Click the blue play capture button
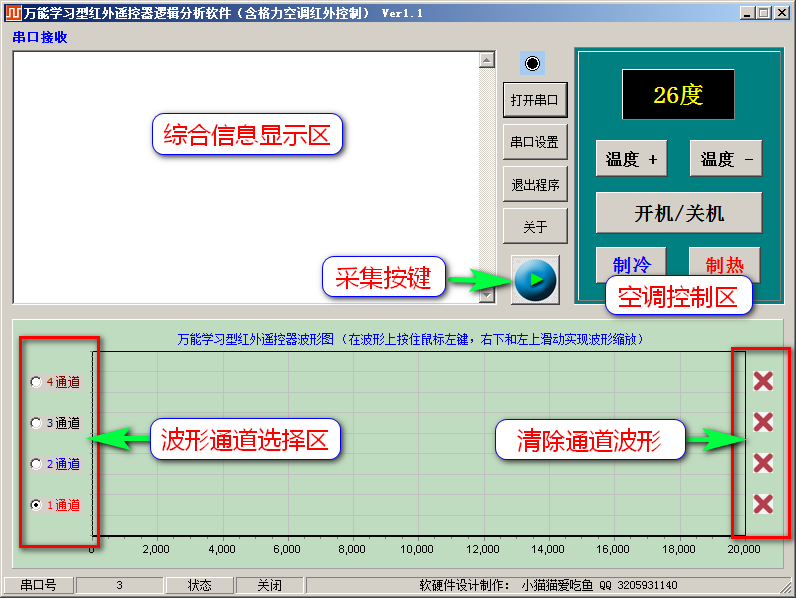Viewport: 796px width, 598px height. pyautogui.click(x=535, y=280)
